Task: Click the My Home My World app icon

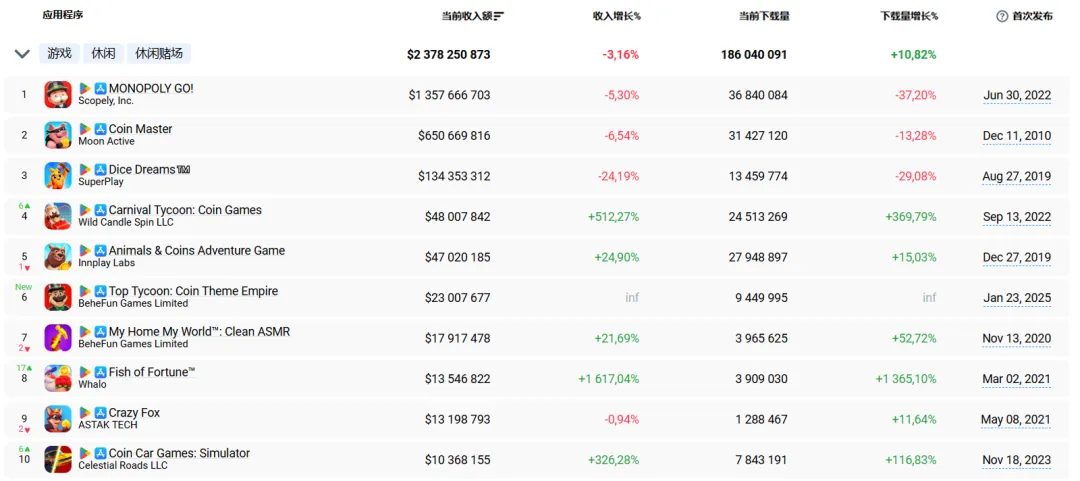Action: (58, 338)
